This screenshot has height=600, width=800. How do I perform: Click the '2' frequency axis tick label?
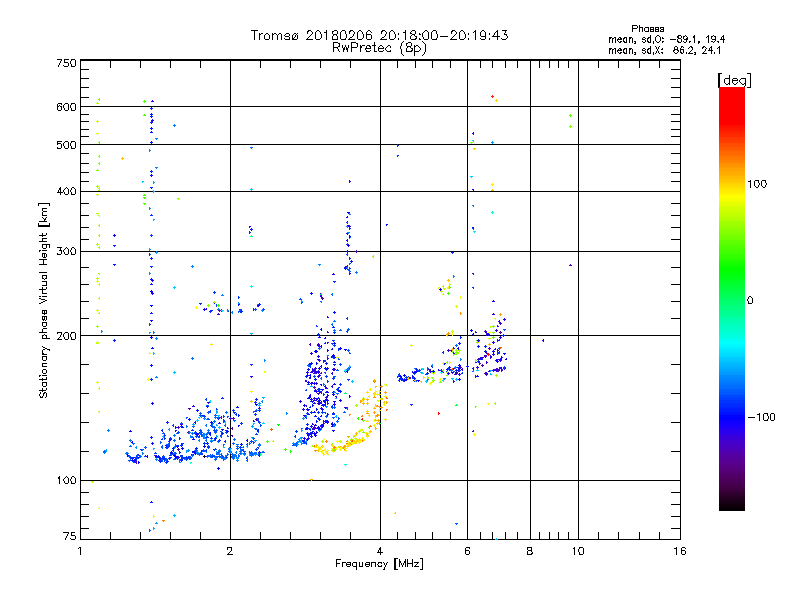230,552
